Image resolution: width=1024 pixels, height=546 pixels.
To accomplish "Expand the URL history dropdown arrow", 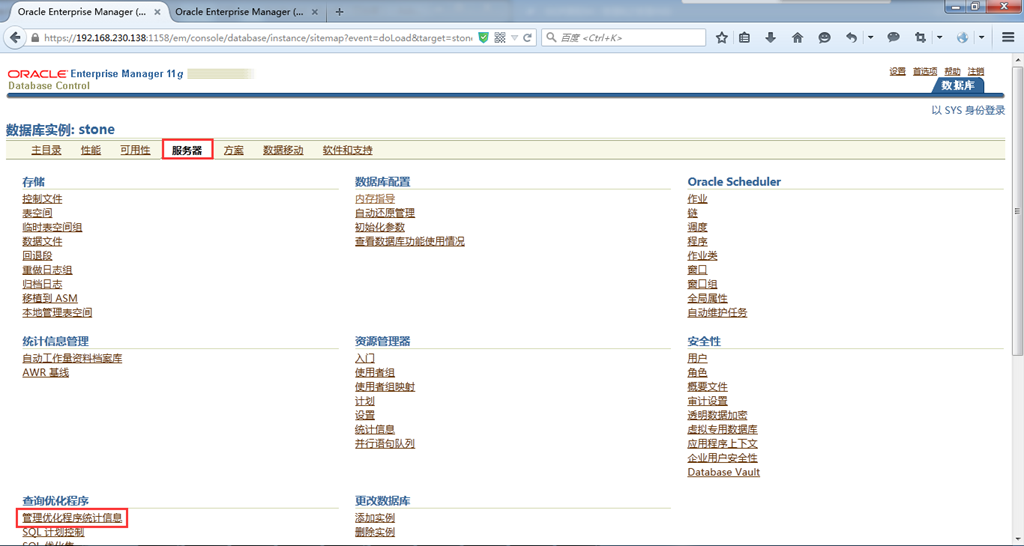I will tap(514, 38).
